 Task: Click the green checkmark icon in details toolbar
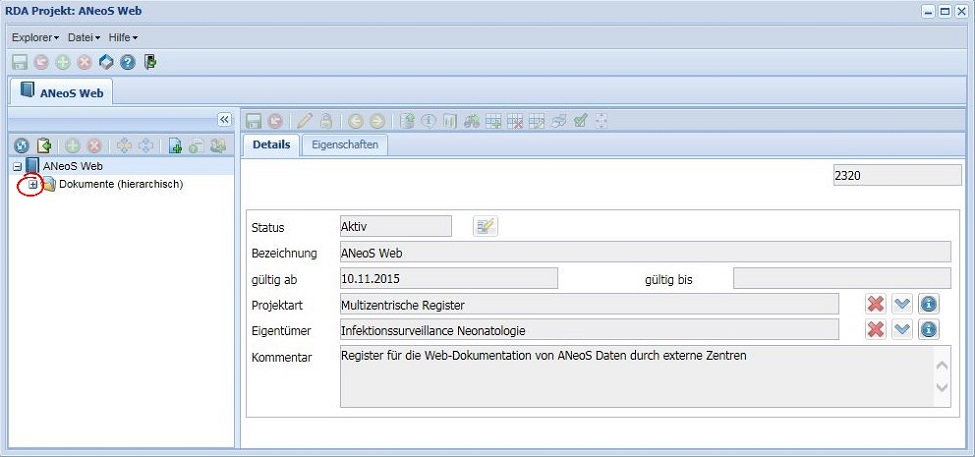click(580, 121)
